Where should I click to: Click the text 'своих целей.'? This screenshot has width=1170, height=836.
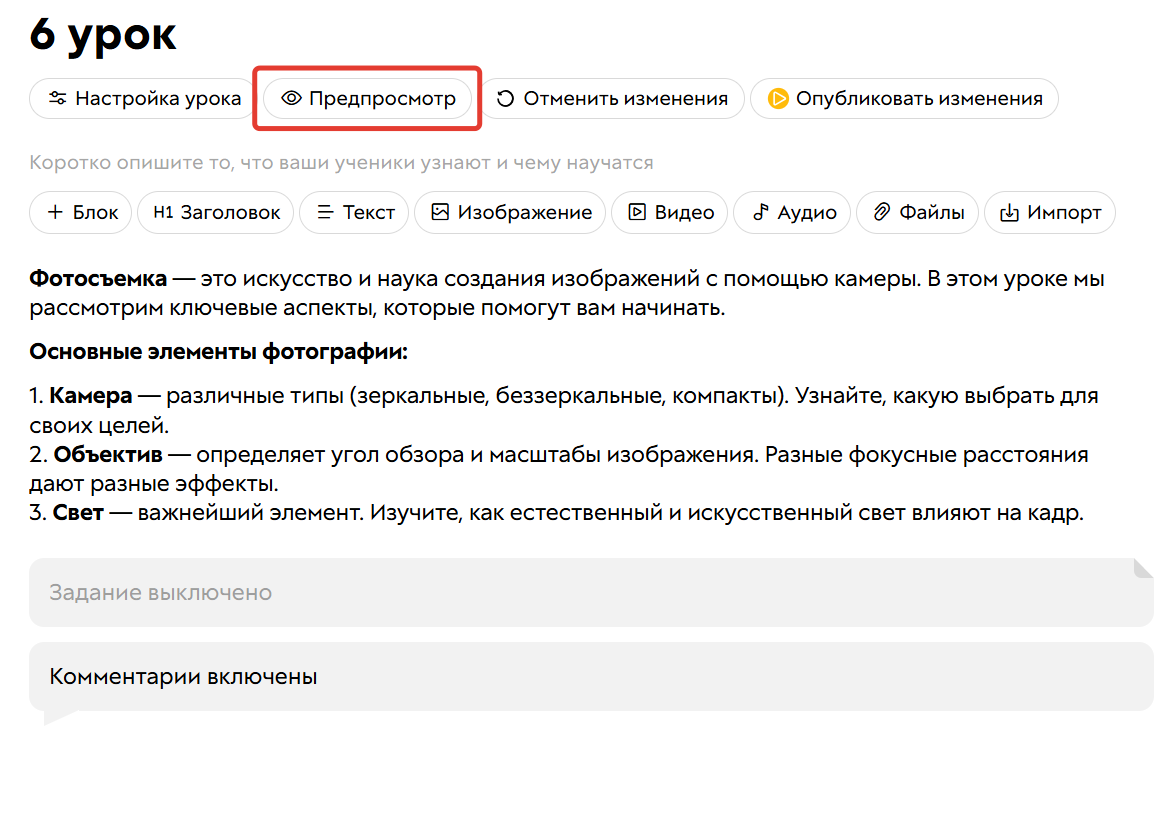tap(99, 425)
